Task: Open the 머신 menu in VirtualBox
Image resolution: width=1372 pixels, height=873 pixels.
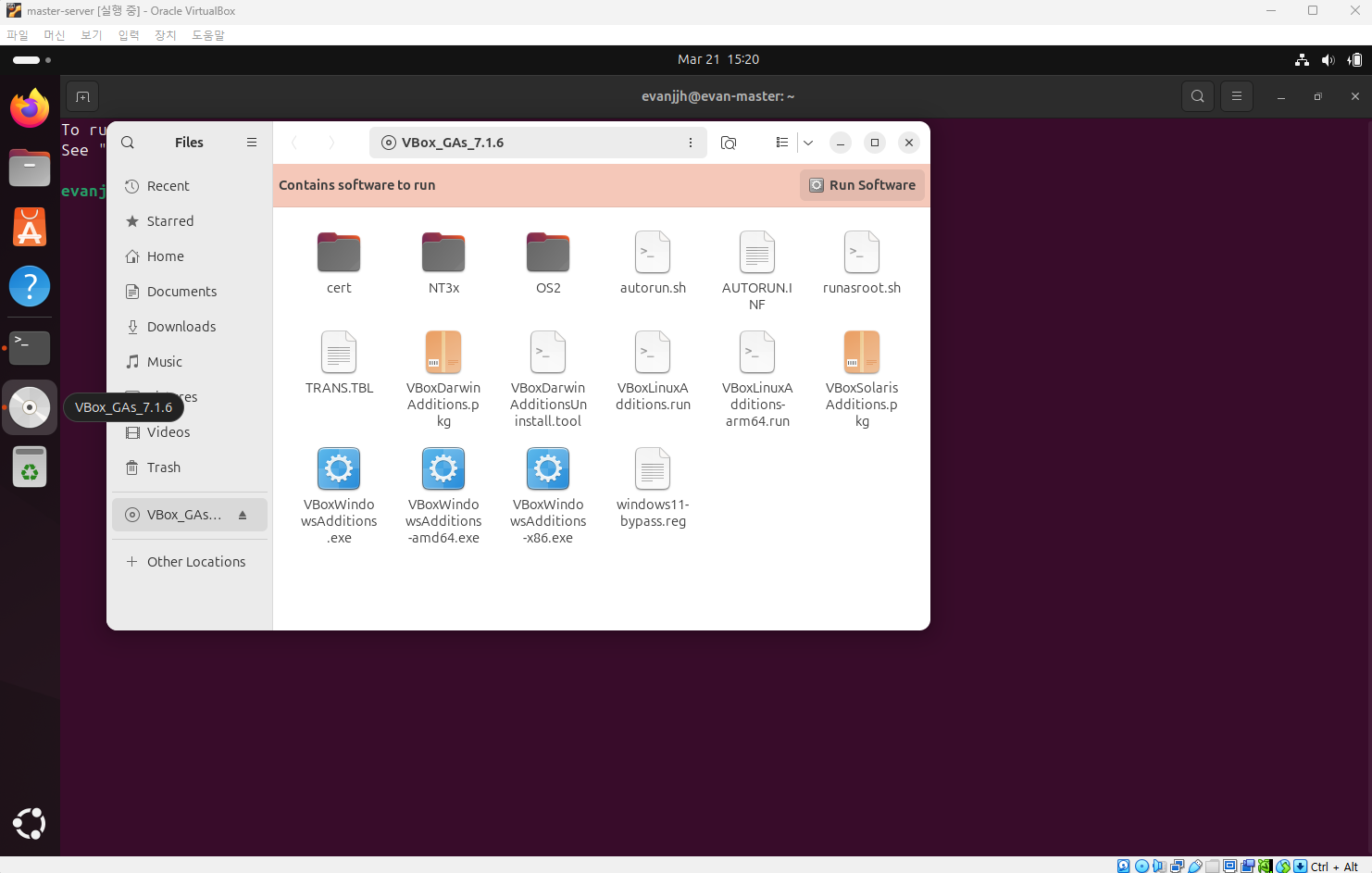Action: [55, 35]
